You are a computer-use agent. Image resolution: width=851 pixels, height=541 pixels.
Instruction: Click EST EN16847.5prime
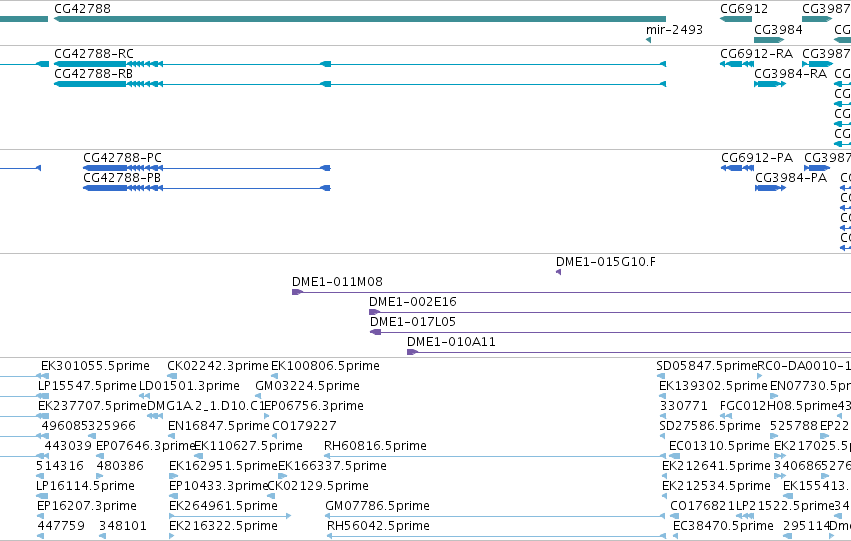click(172, 436)
